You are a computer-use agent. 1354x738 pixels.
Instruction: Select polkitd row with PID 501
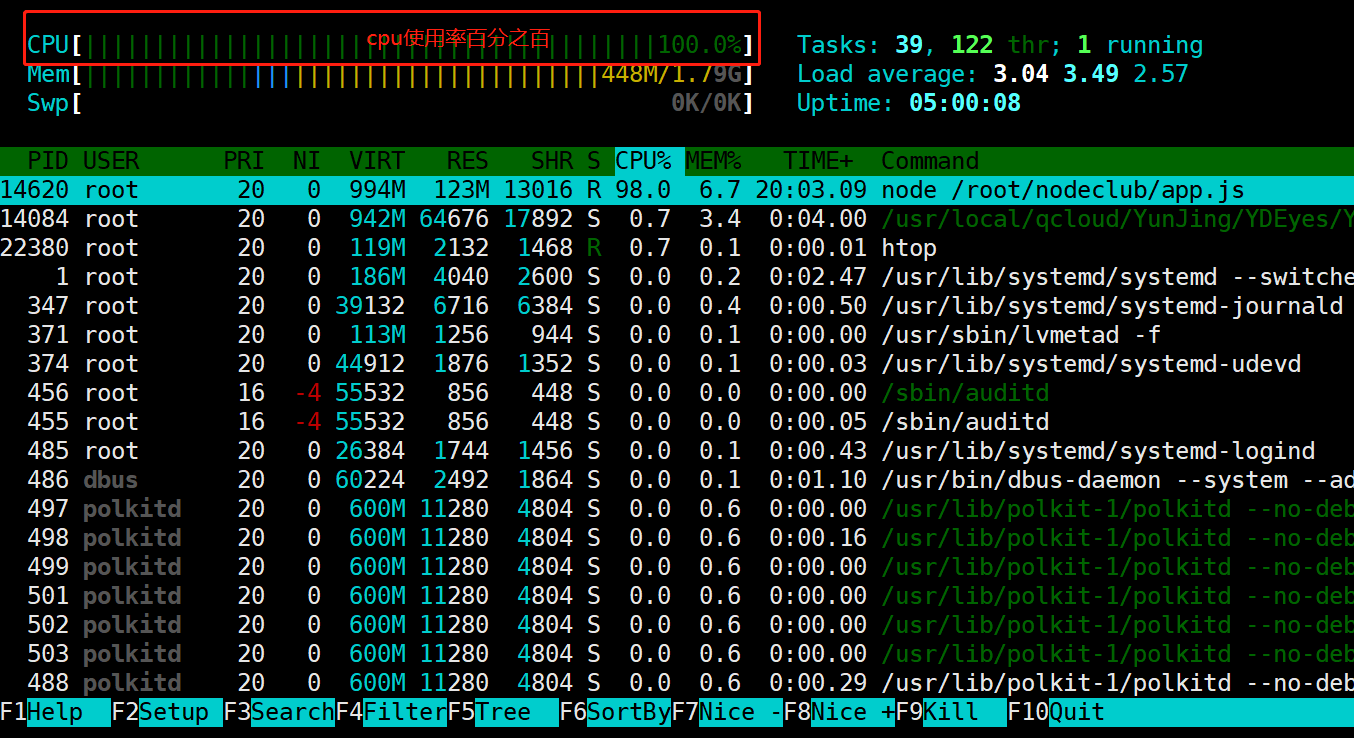click(677, 596)
